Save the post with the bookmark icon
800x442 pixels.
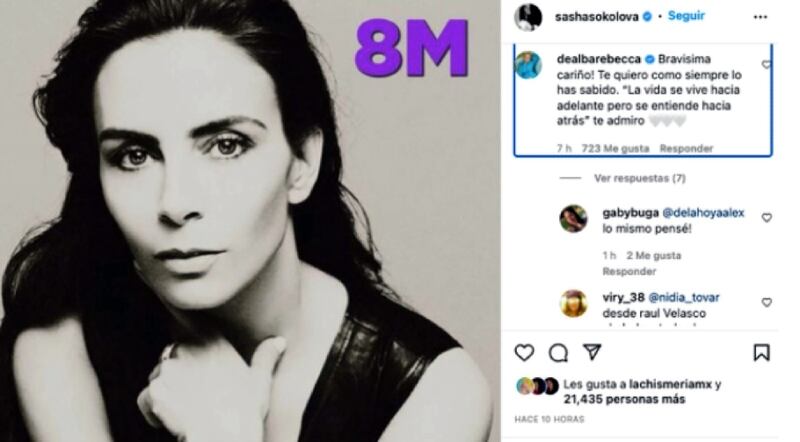(762, 352)
